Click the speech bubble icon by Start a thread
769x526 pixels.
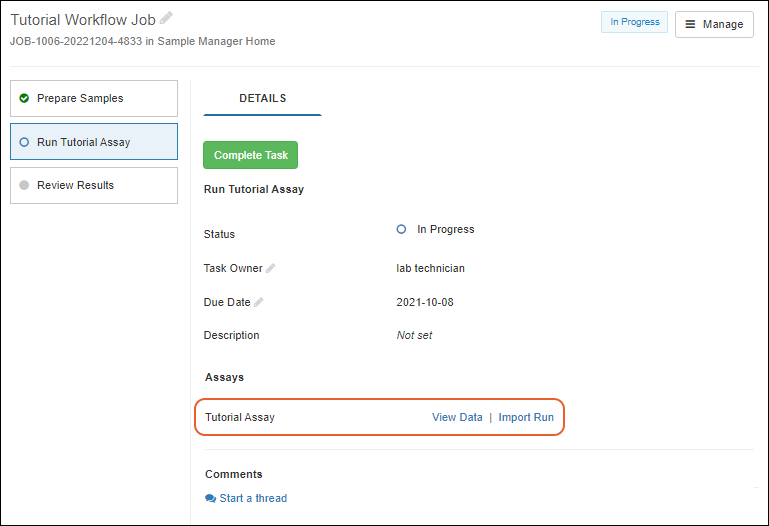click(210, 498)
